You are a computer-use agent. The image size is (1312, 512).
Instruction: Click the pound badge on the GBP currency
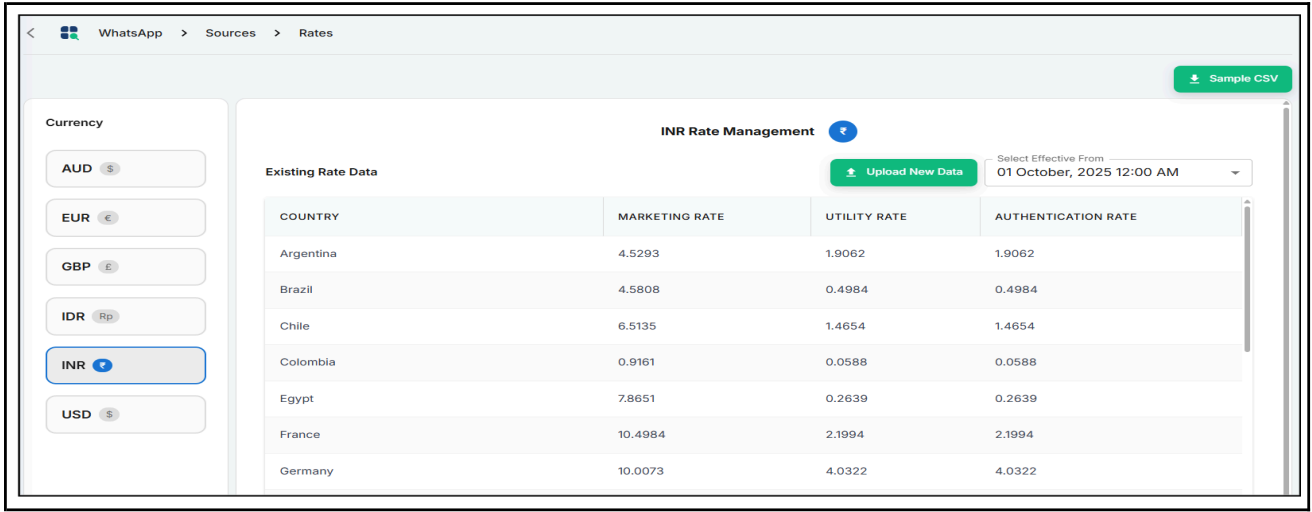(x=108, y=267)
